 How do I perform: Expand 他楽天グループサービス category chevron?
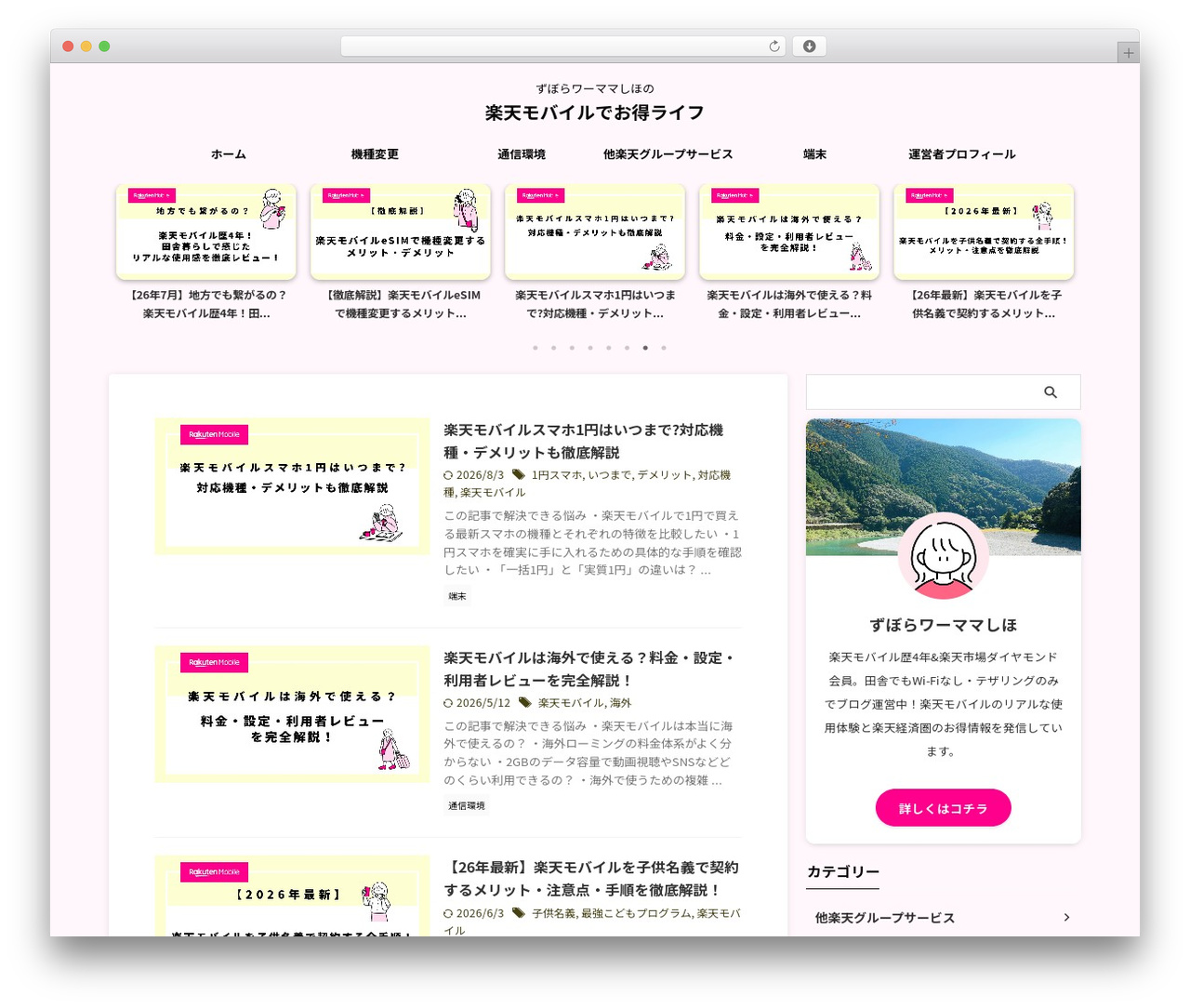click(1066, 918)
